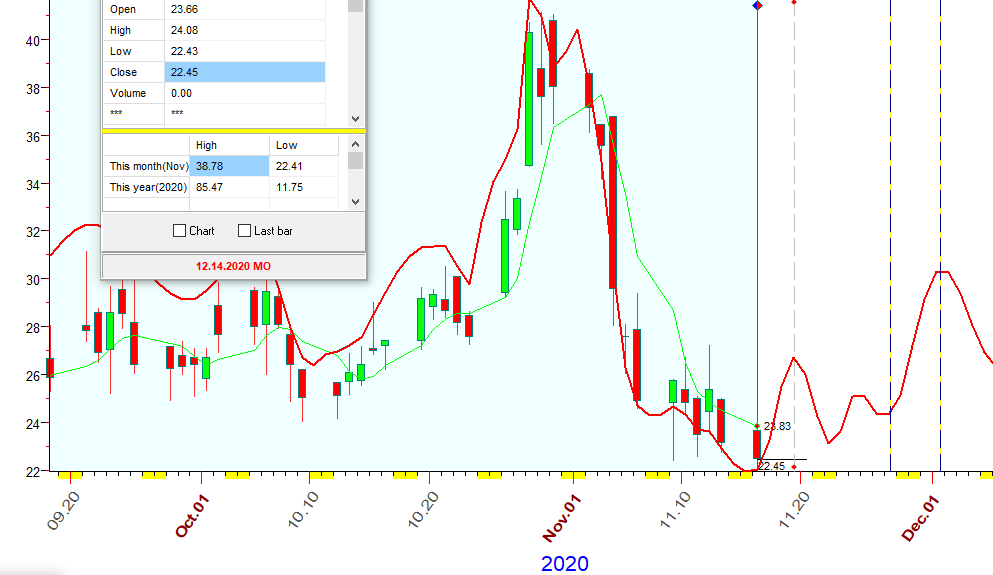Select This month(Nov) High value 38.78
Viewport: 993px width, 575px height.
coord(229,166)
